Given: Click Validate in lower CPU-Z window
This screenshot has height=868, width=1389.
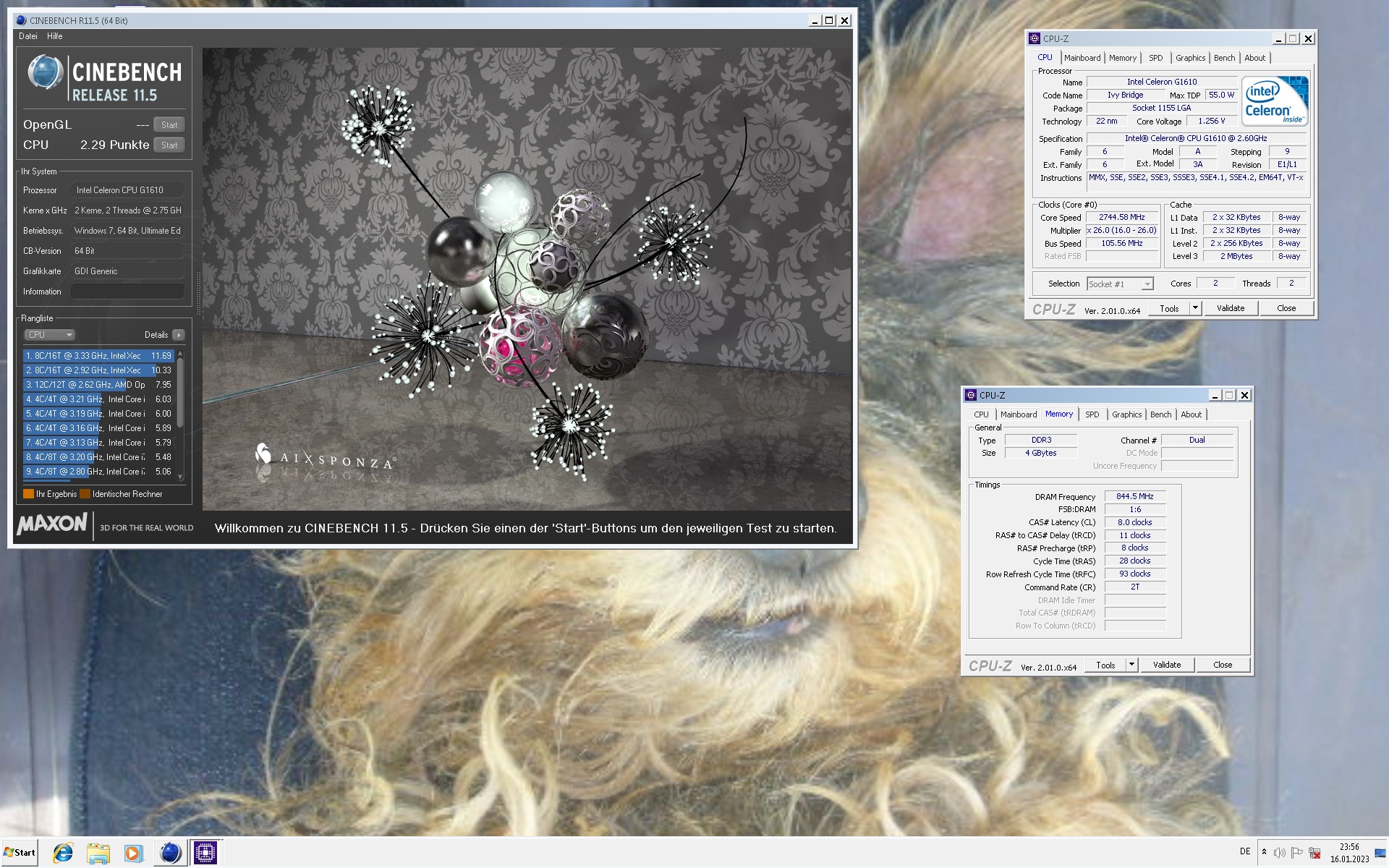Looking at the screenshot, I should 1167,665.
